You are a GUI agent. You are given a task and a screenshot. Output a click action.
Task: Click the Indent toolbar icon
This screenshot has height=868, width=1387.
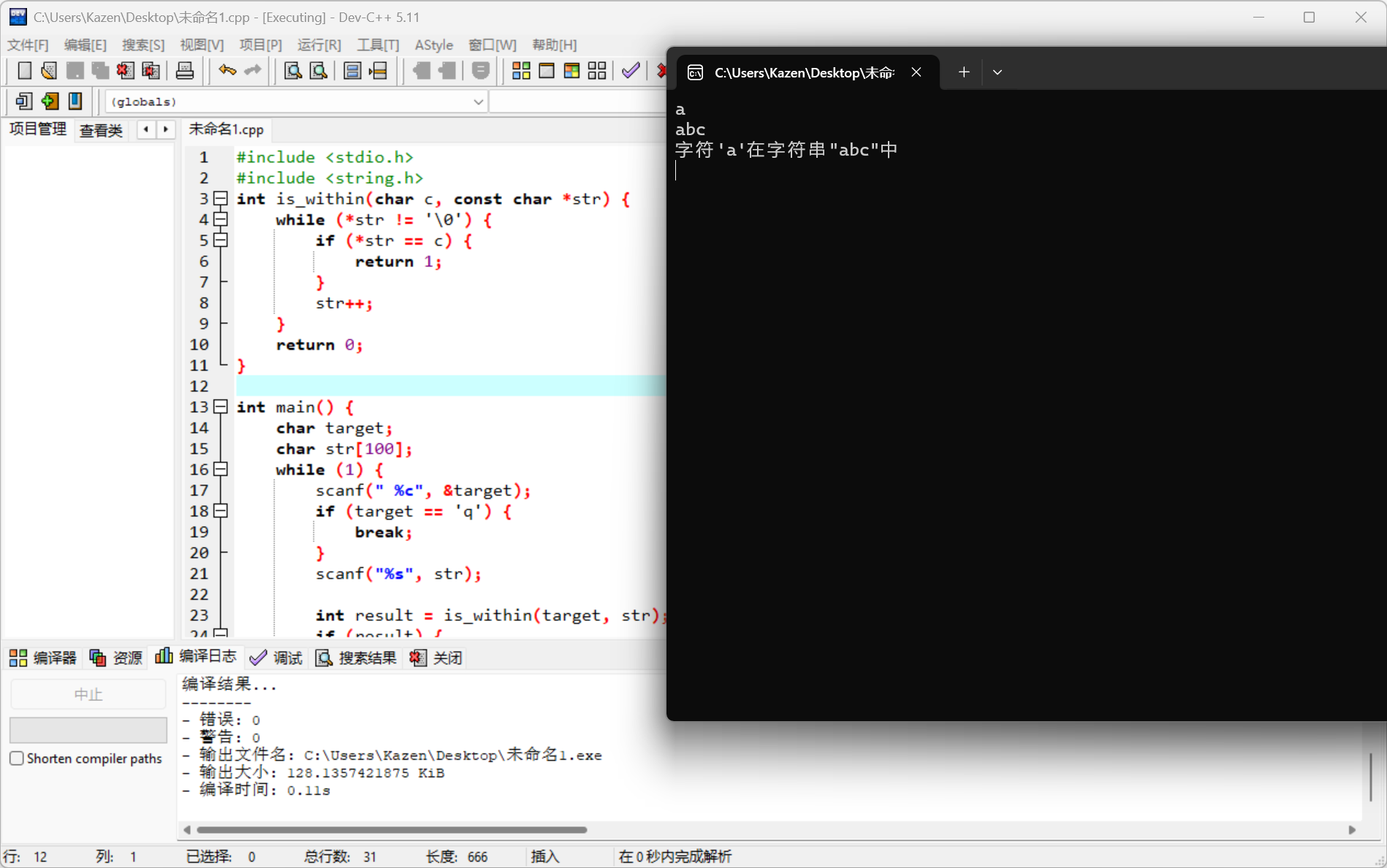[x=447, y=71]
